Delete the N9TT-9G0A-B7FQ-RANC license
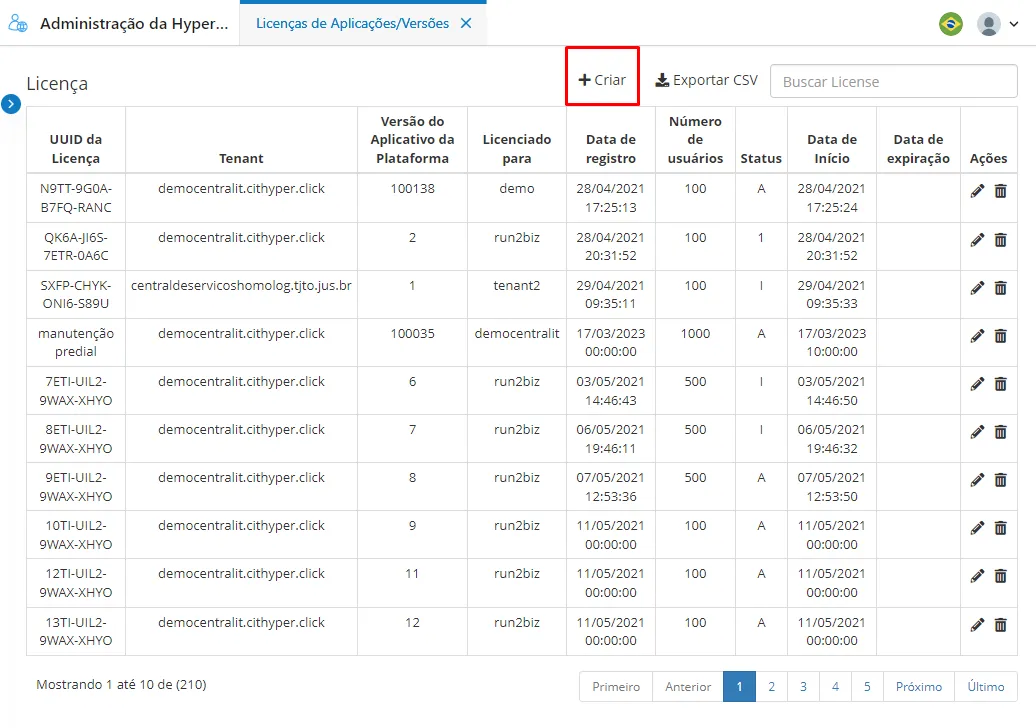The width and height of the screenshot is (1036, 728). 1001,192
